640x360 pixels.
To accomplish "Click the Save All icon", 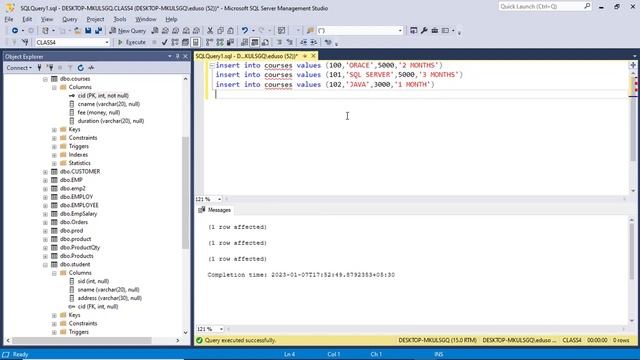I will (98, 31).
